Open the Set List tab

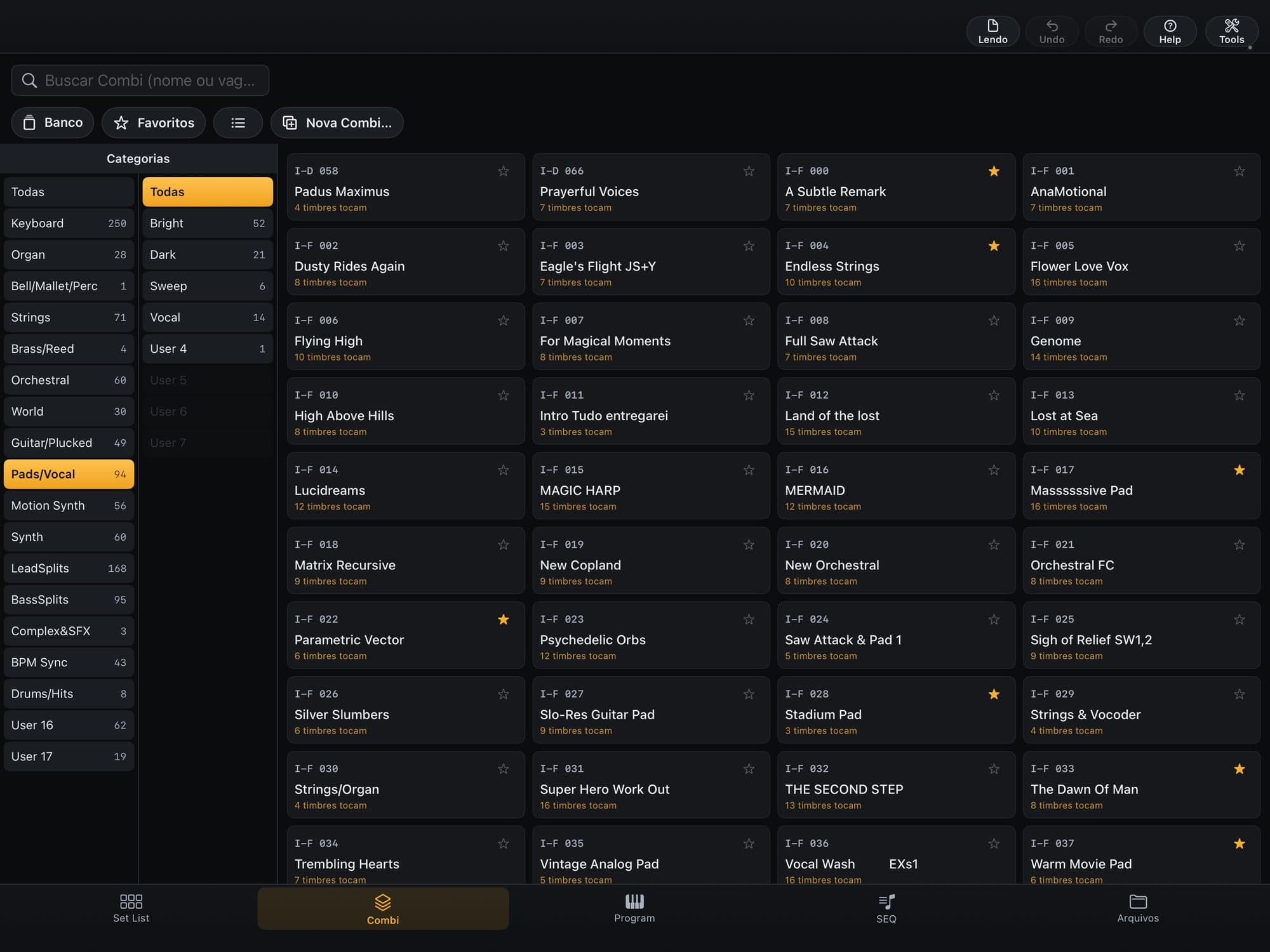131,909
